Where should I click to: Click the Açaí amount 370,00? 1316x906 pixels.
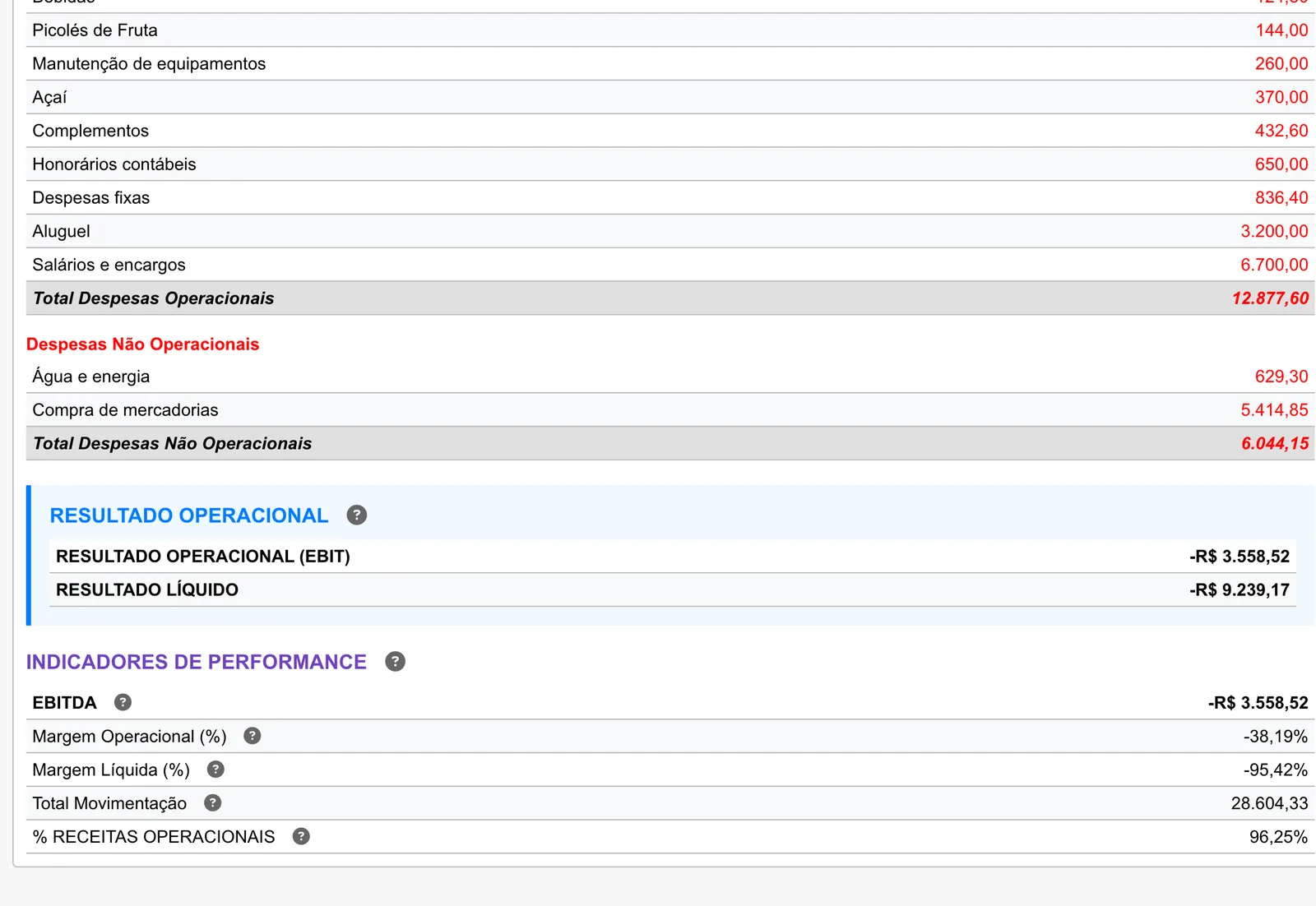1281,98
